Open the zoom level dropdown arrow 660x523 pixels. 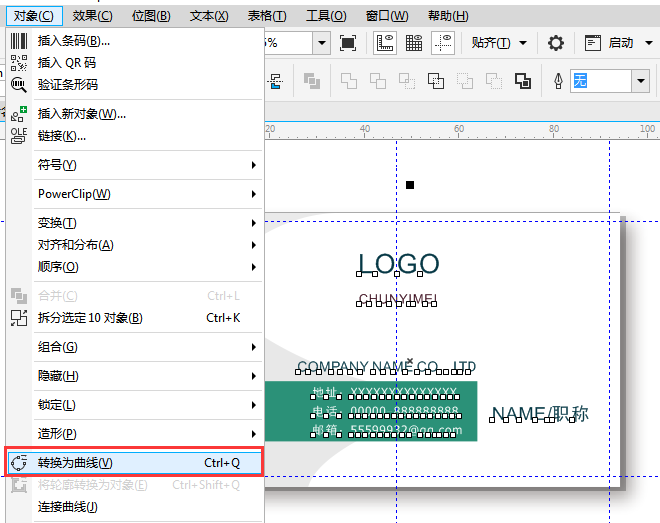click(322, 43)
